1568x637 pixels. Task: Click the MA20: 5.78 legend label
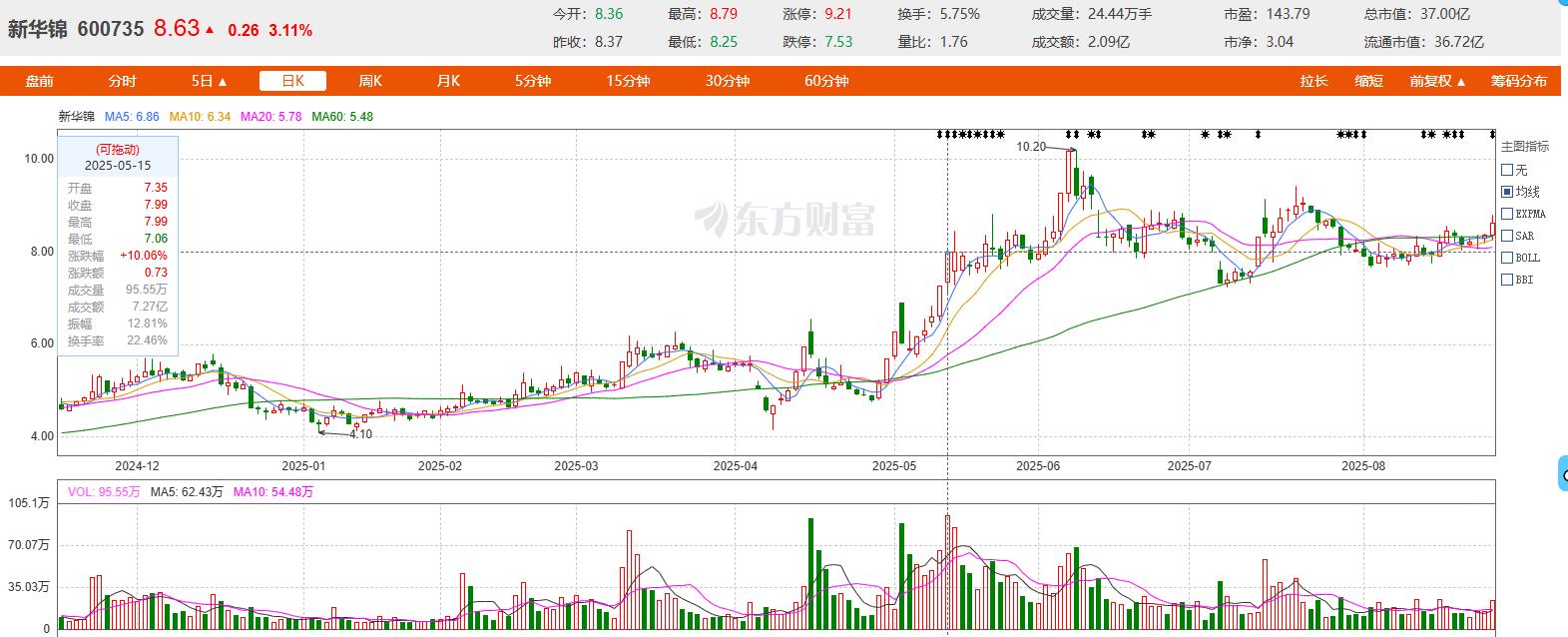point(270,117)
